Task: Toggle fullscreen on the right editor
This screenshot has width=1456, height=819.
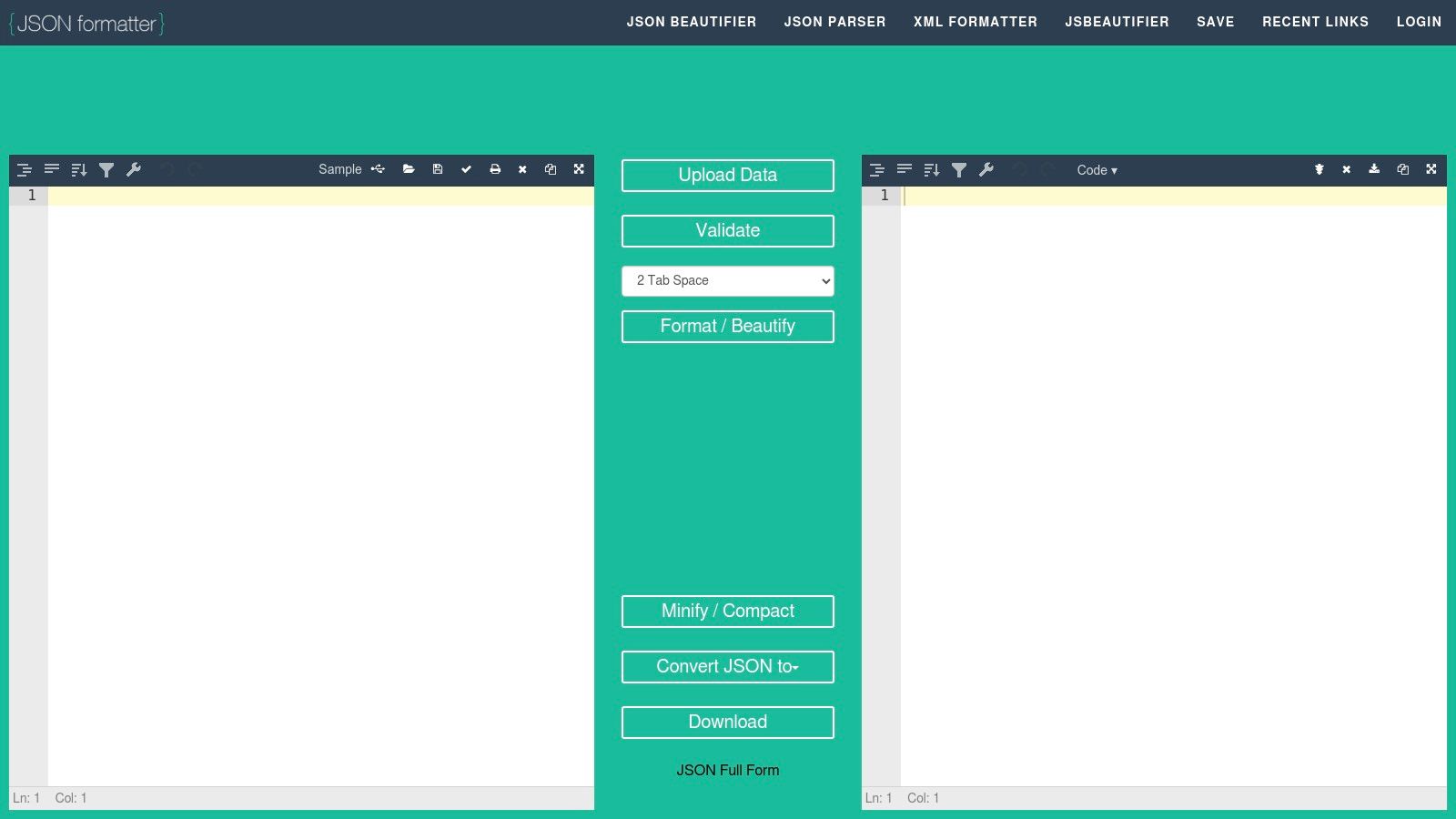Action: pos(1431,169)
